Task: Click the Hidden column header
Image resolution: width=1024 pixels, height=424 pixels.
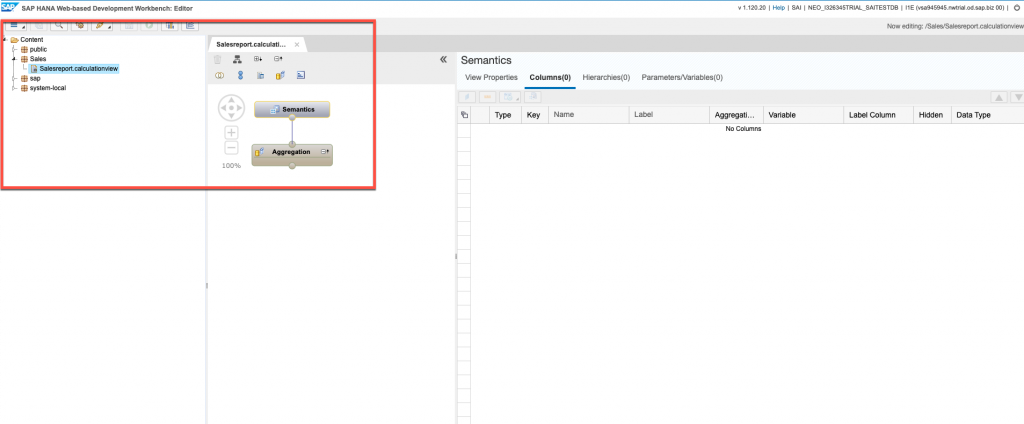Action: [x=931, y=115]
